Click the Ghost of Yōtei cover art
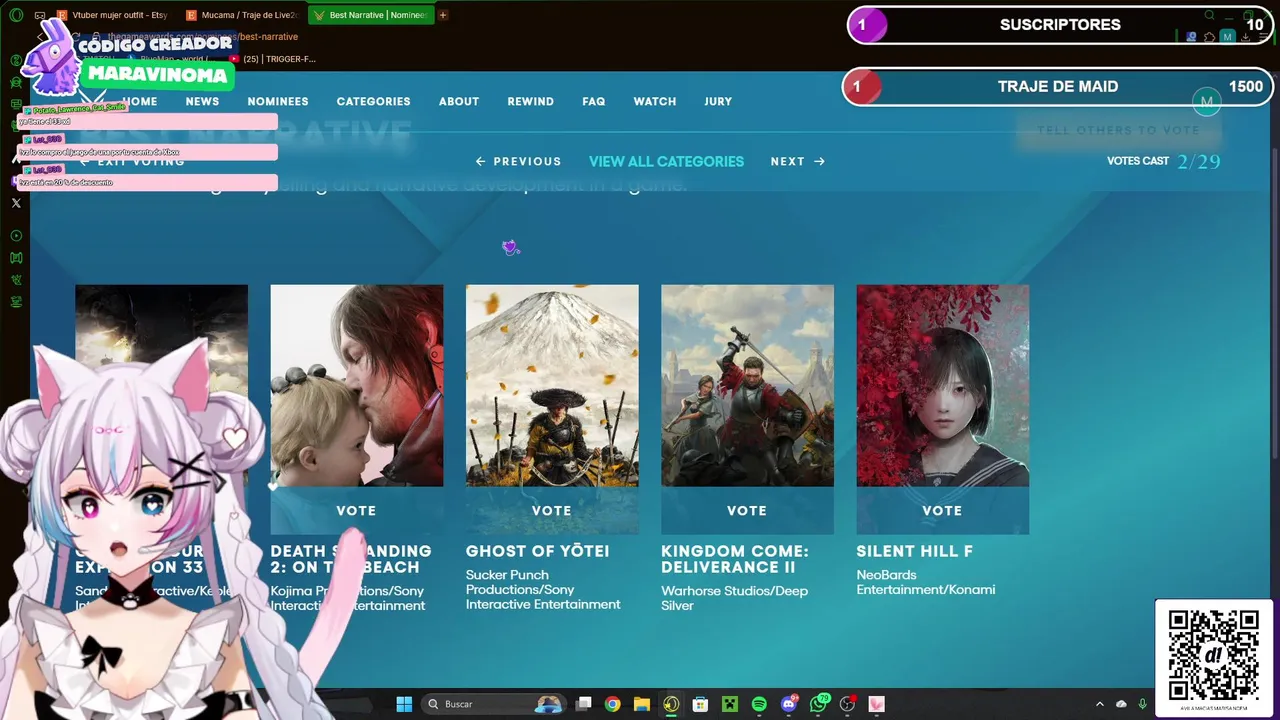Screen dimensions: 1280x720 pyautogui.click(x=552, y=386)
